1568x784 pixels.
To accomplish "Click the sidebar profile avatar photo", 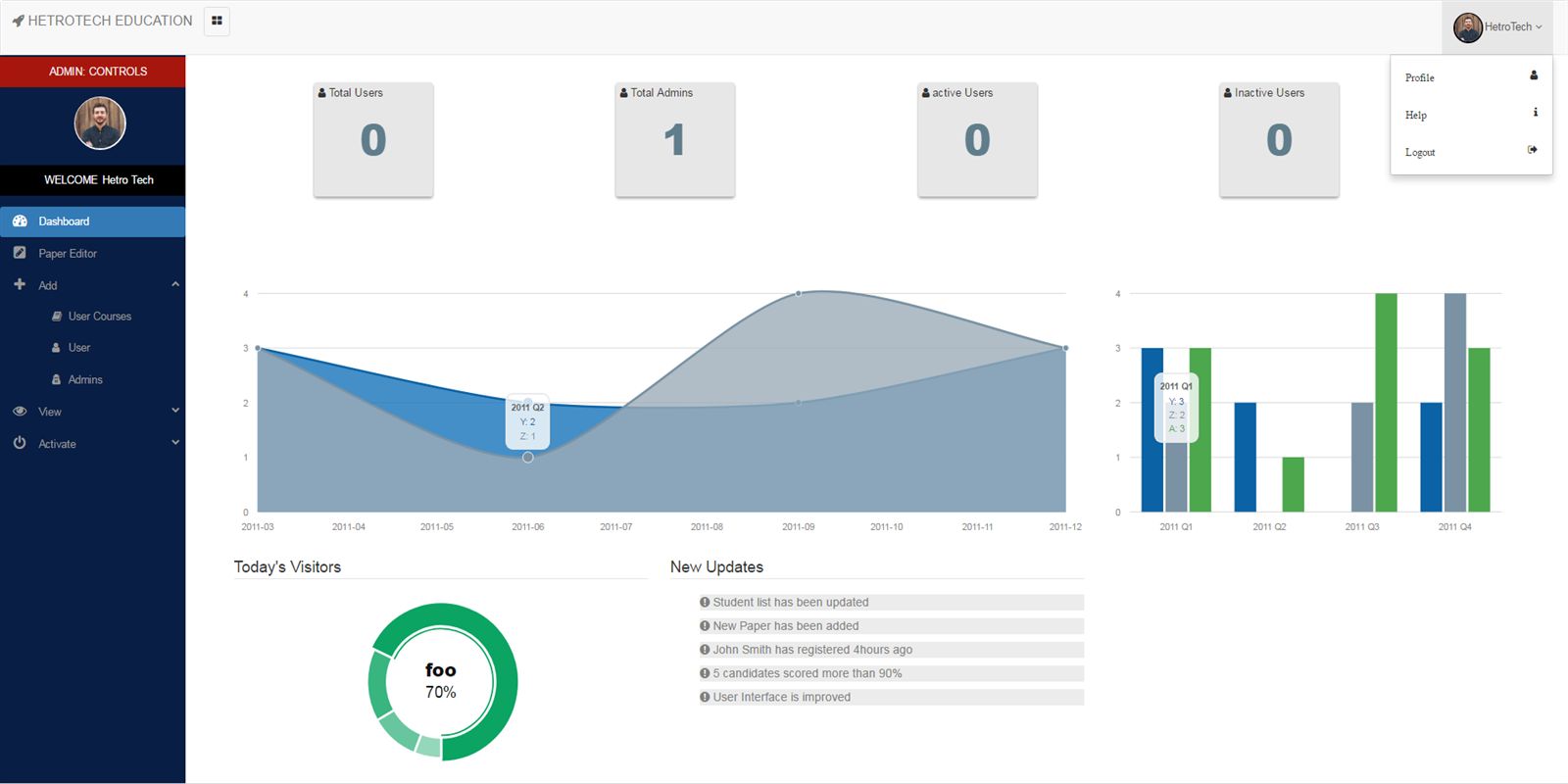I will (x=100, y=123).
